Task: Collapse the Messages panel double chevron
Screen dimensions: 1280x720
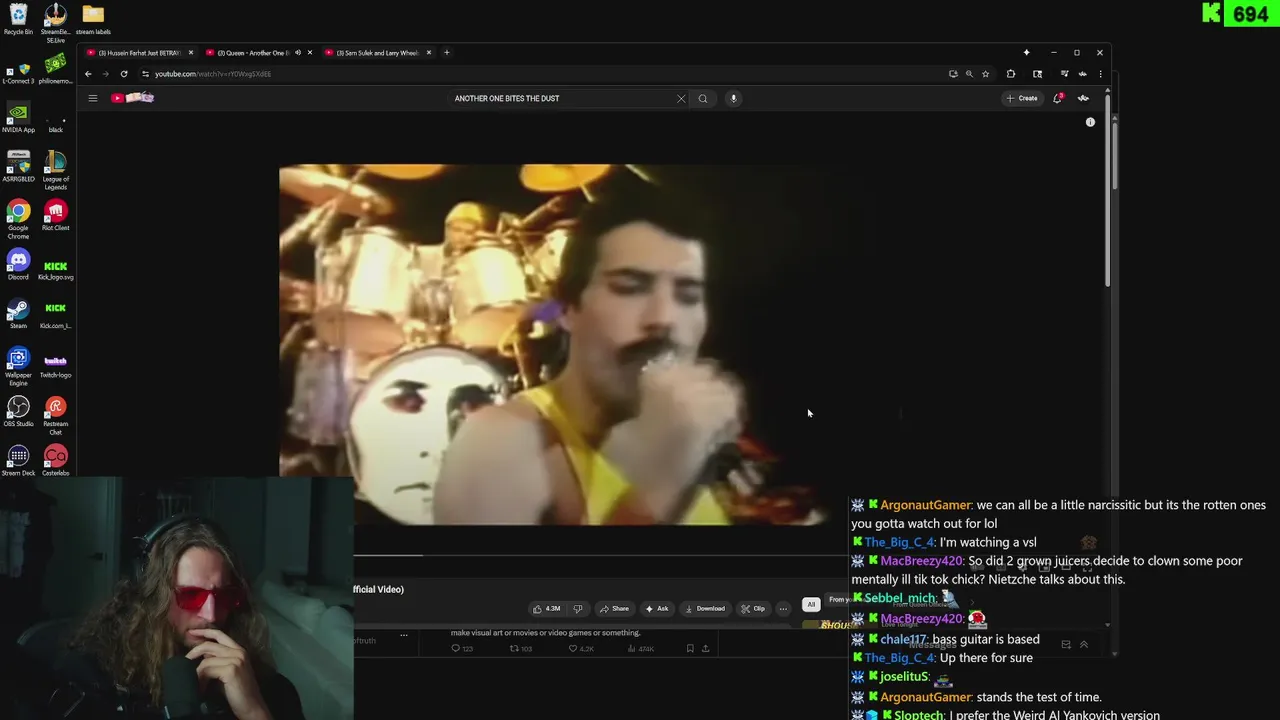Action: coord(1083,645)
